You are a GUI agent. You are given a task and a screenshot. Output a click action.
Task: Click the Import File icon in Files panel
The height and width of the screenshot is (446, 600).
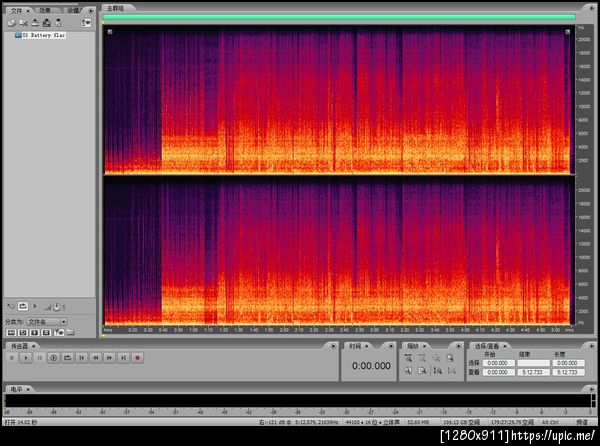(11, 23)
